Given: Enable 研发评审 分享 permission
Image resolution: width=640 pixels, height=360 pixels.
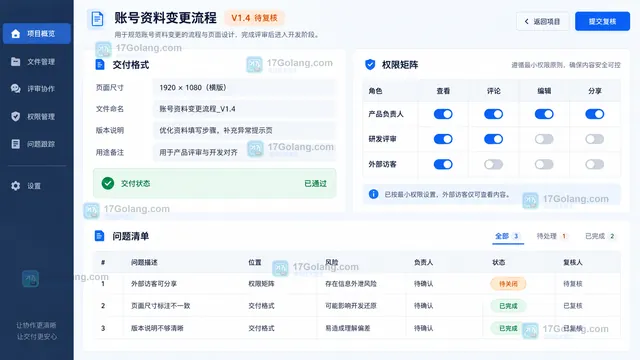Looking at the screenshot, I should click(x=595, y=139).
